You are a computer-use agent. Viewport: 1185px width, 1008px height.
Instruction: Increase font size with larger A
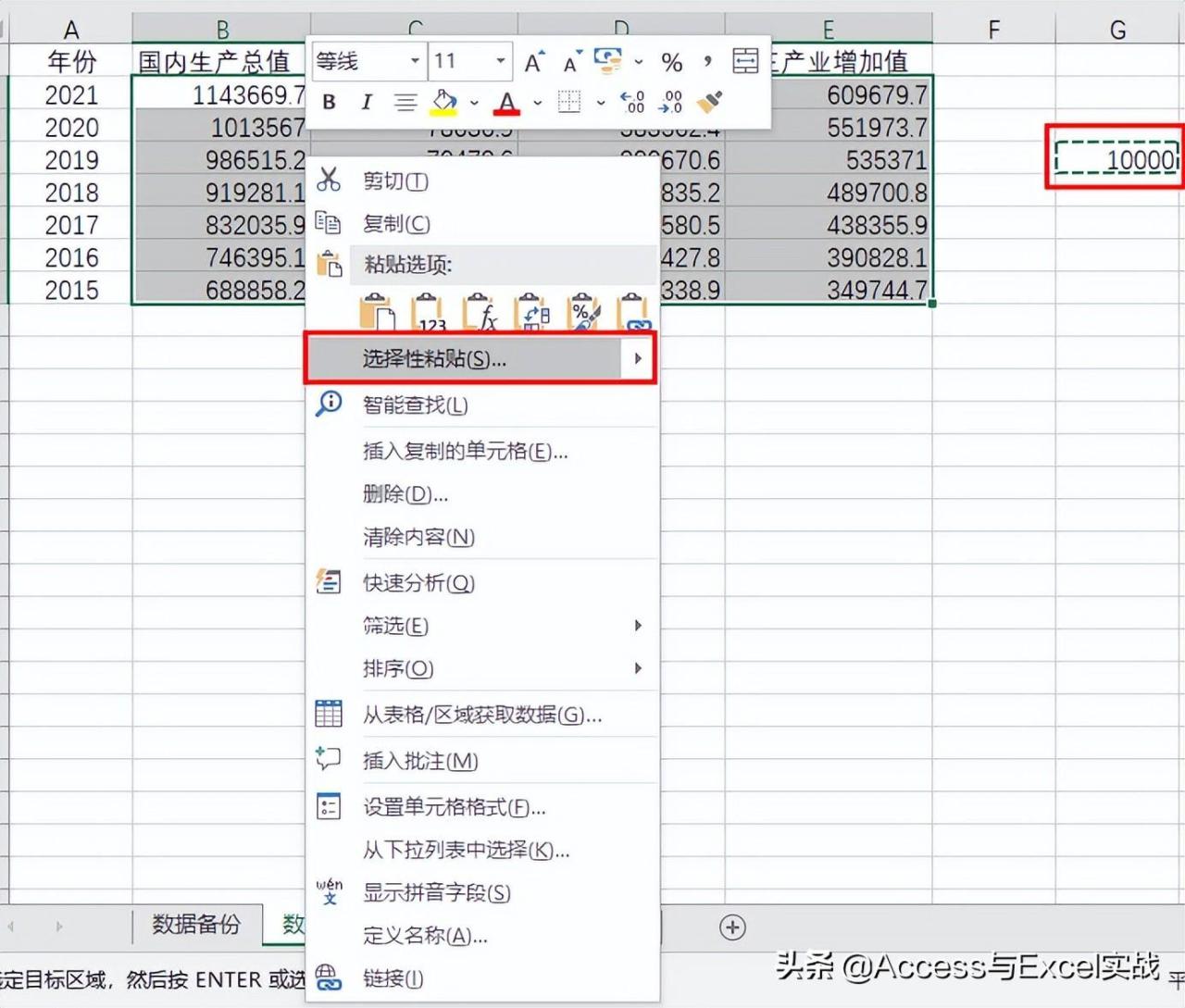534,62
